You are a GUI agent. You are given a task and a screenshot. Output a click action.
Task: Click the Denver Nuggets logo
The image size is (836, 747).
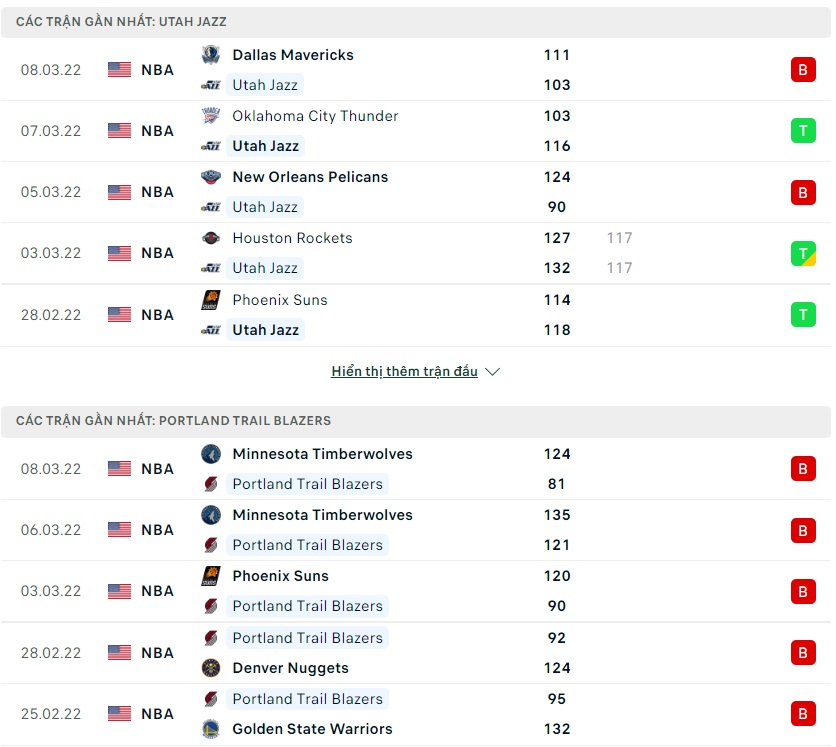click(210, 668)
